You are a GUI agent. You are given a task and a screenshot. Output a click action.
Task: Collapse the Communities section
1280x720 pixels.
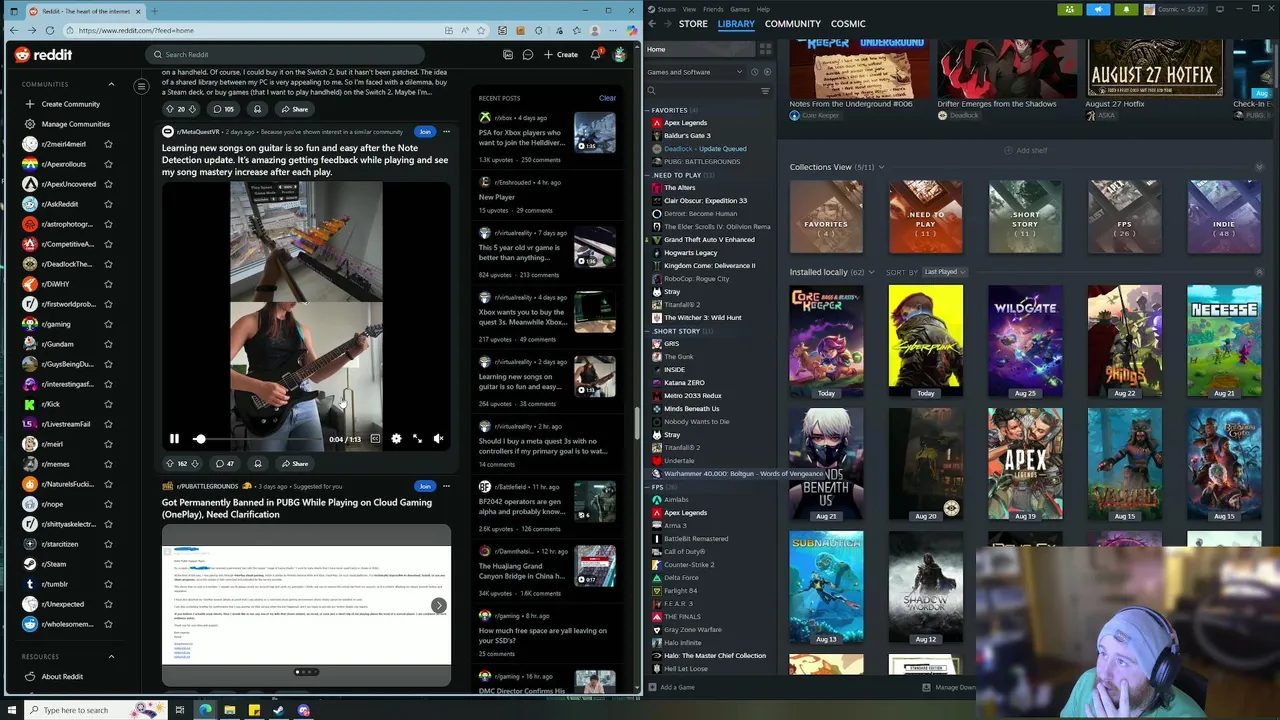111,84
